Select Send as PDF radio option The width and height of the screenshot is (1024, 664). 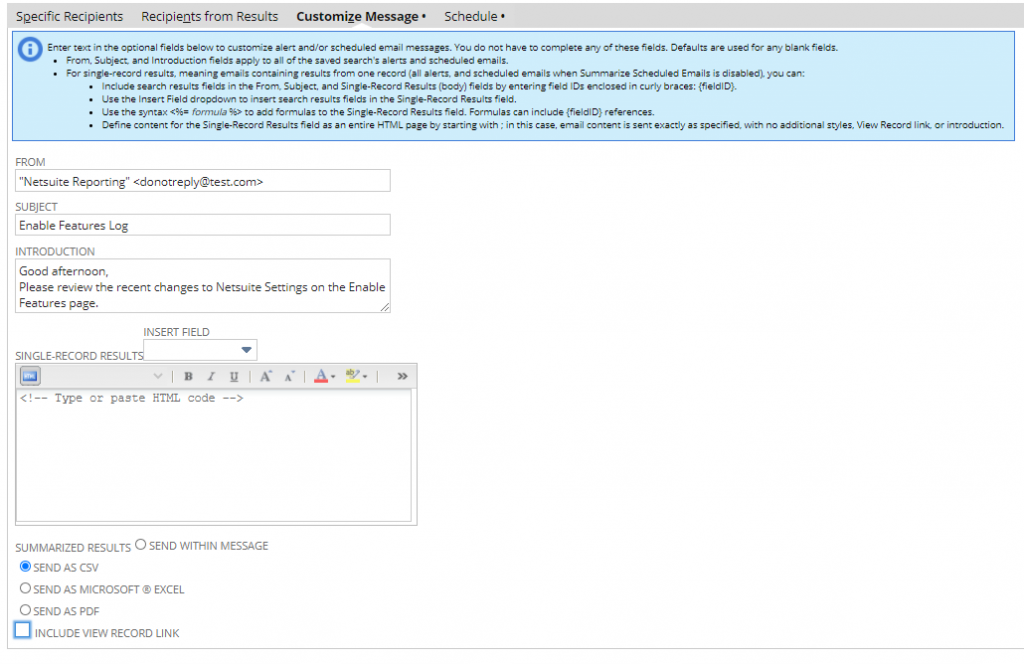pos(25,609)
